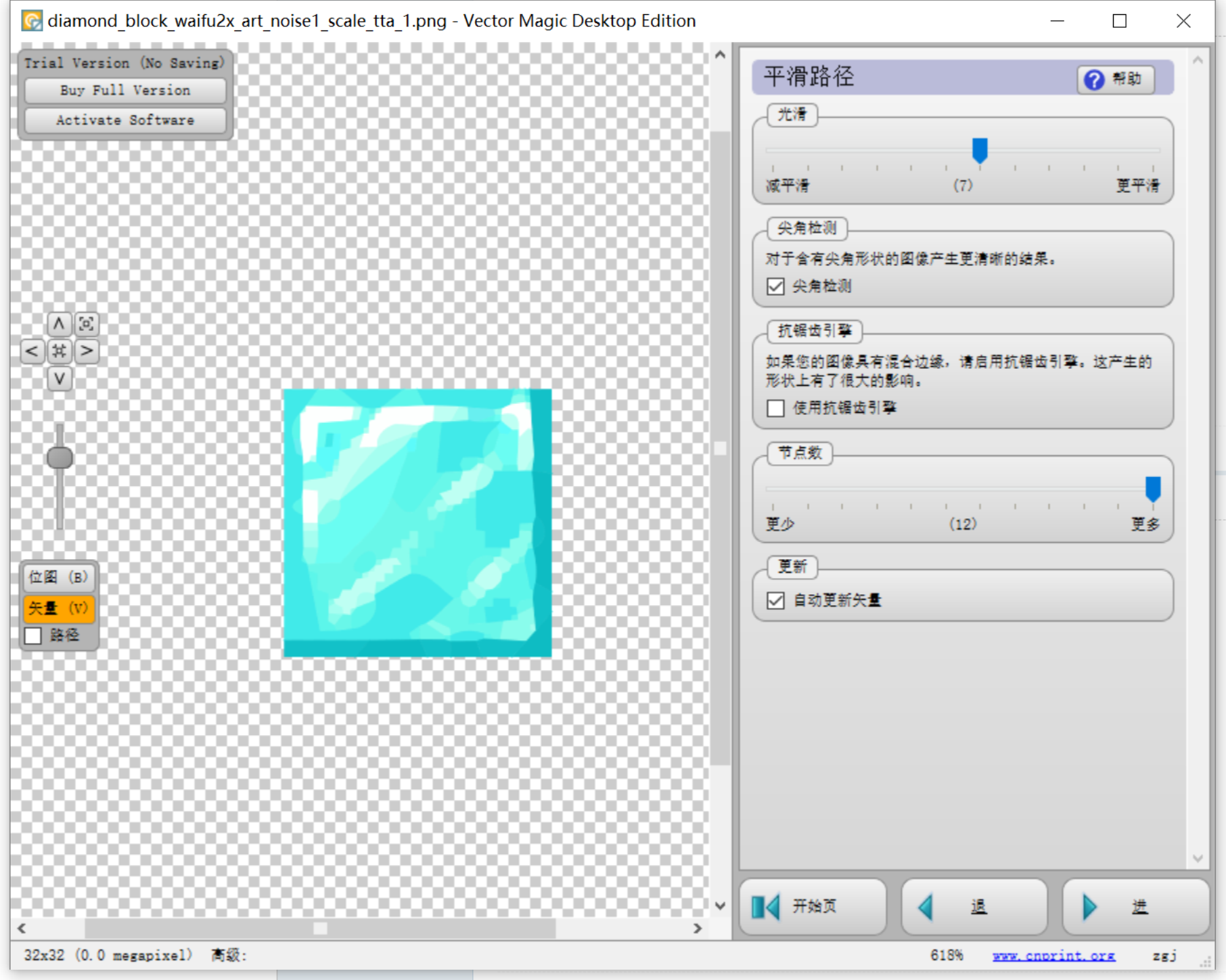Viewport: 1226px width, 980px height.
Task: Click the horizontal scrollbar thumb under preview
Action: [x=320, y=929]
